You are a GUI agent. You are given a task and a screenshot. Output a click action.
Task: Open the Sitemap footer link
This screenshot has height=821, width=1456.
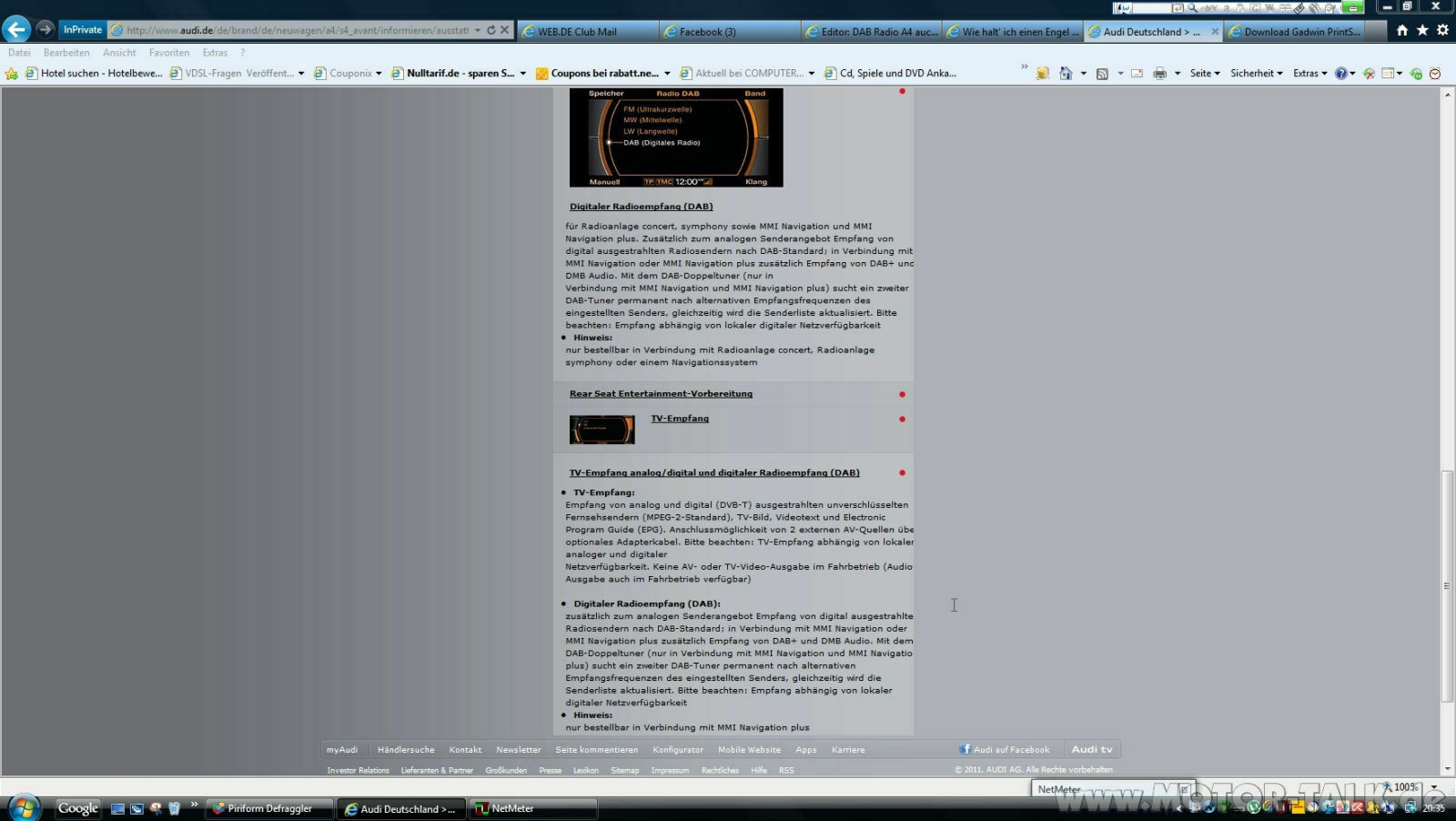pos(624,771)
